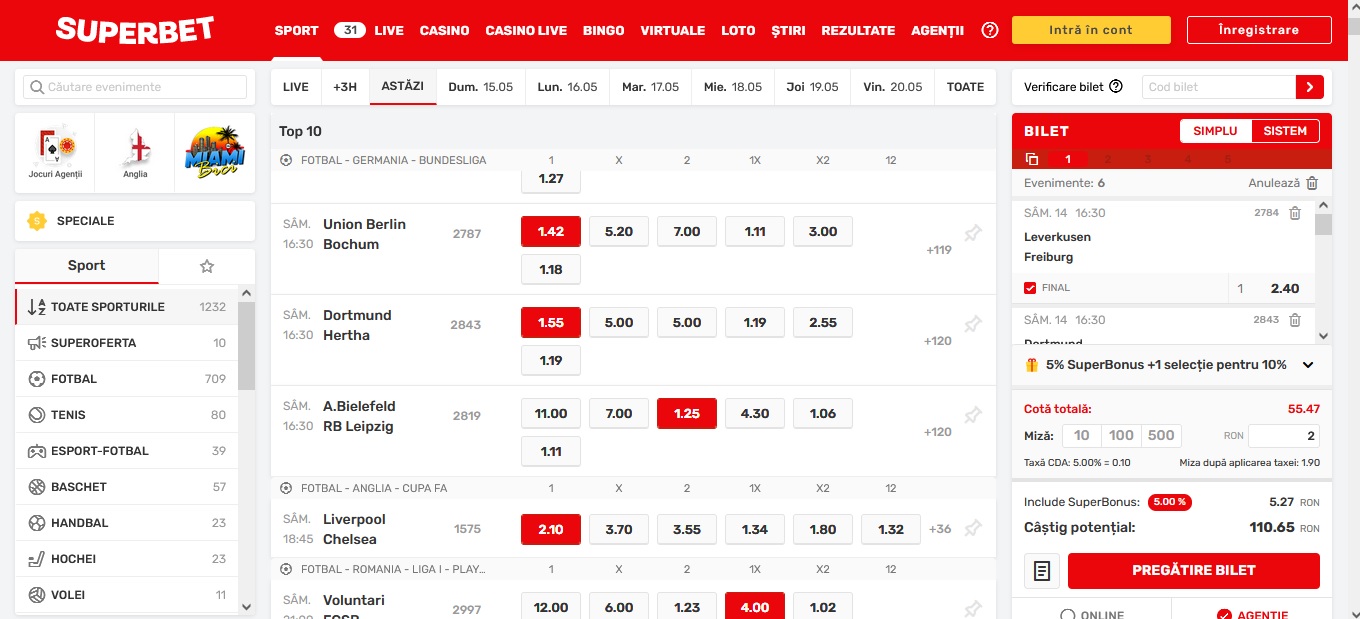This screenshot has width=1360, height=619.
Task: Click the Înregistrare button
Action: point(1259,30)
